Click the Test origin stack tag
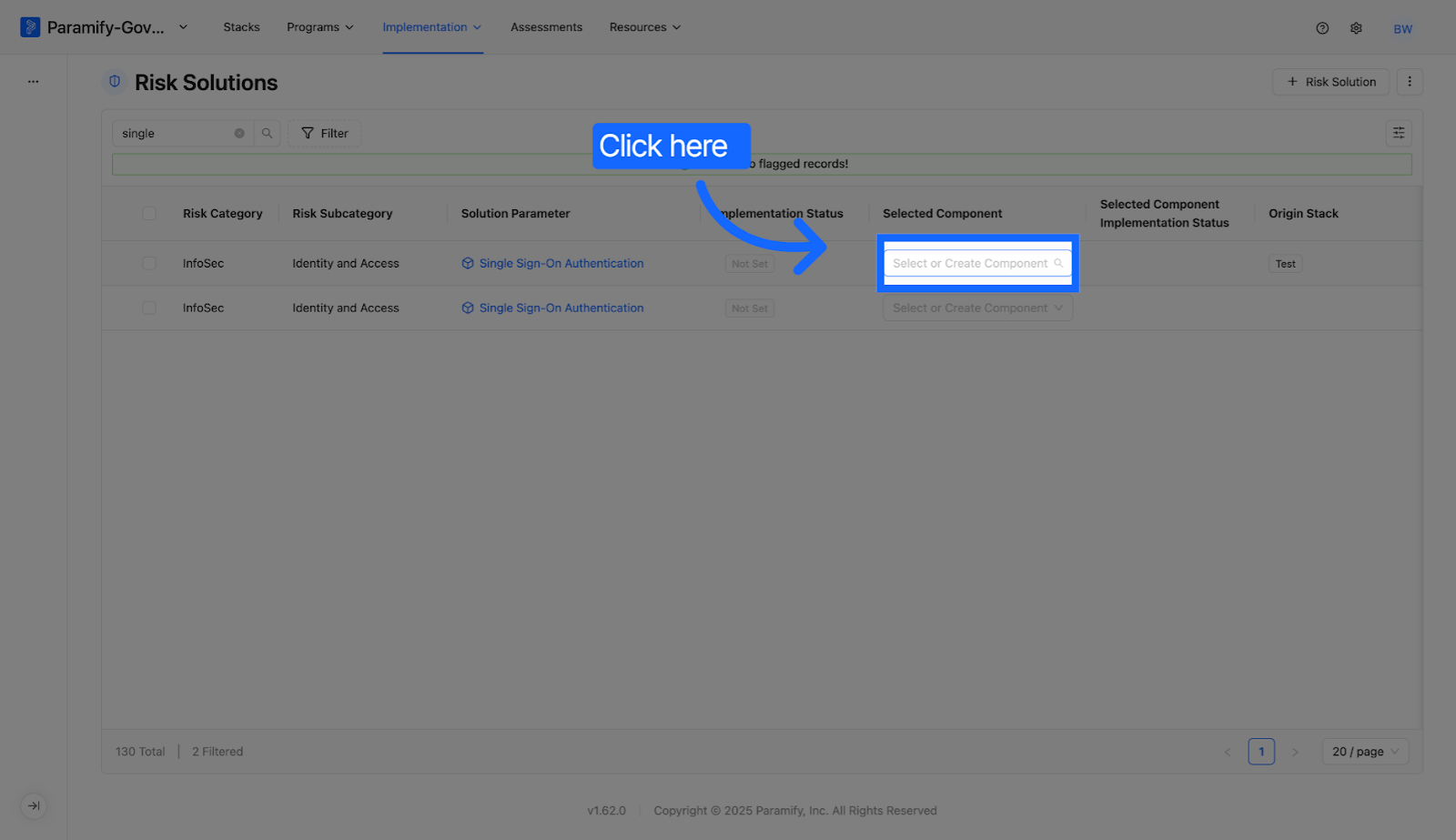This screenshot has height=840, width=1456. tap(1285, 264)
